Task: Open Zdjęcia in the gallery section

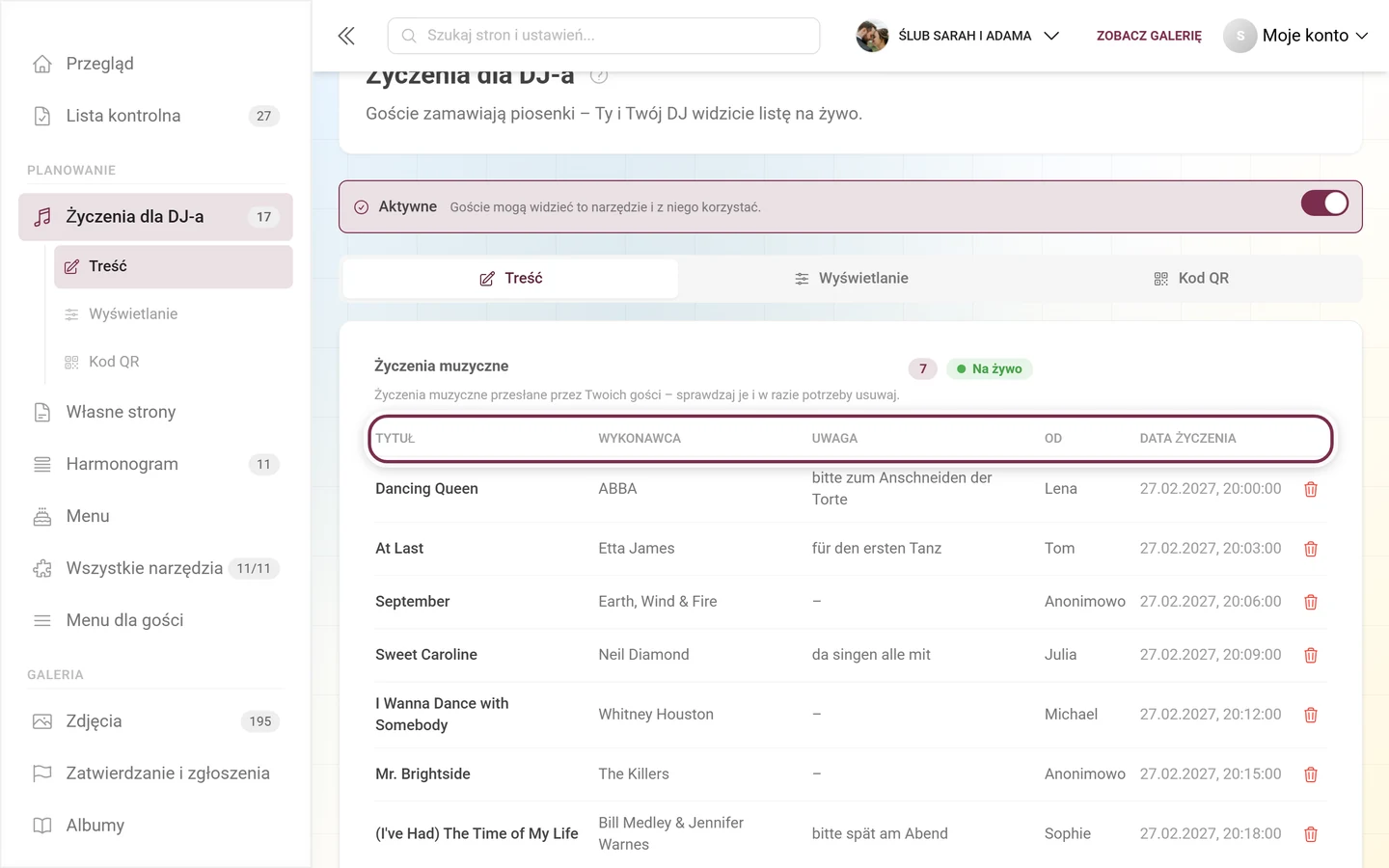Action: tap(155, 721)
